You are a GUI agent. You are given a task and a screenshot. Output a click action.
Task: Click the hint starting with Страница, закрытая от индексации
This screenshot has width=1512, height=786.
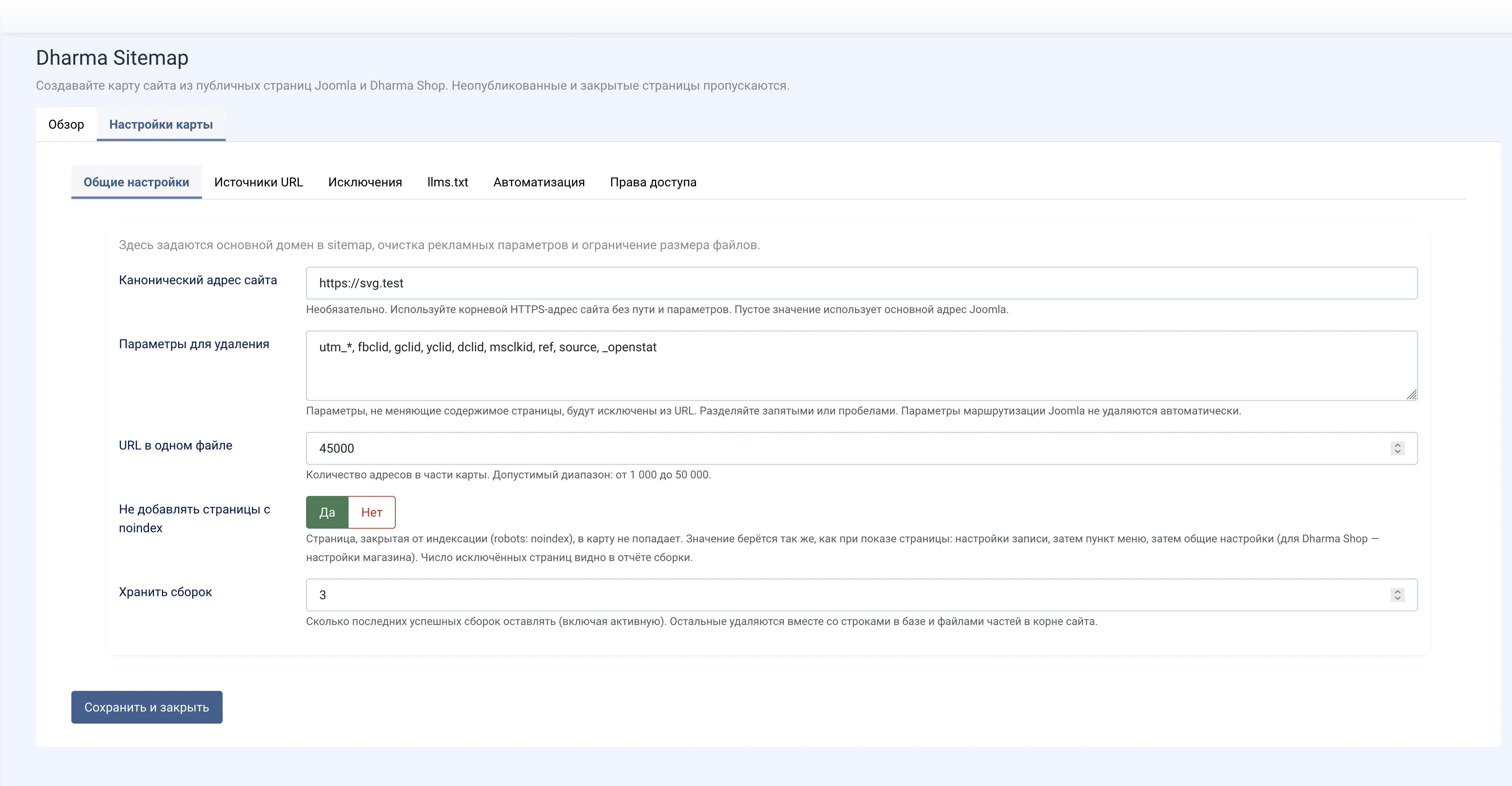coord(842,548)
